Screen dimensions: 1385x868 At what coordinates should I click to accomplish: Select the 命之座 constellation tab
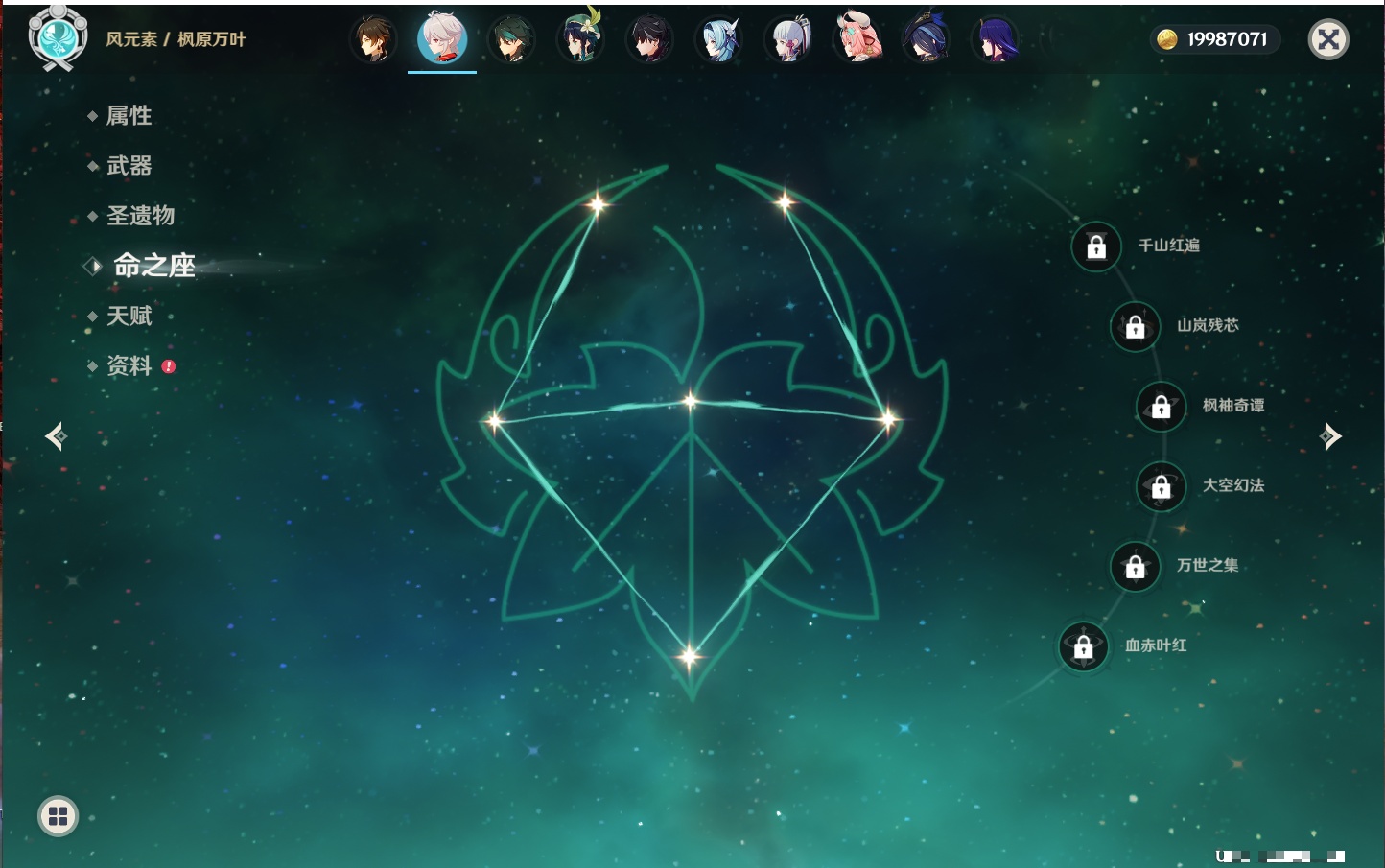pos(153,266)
